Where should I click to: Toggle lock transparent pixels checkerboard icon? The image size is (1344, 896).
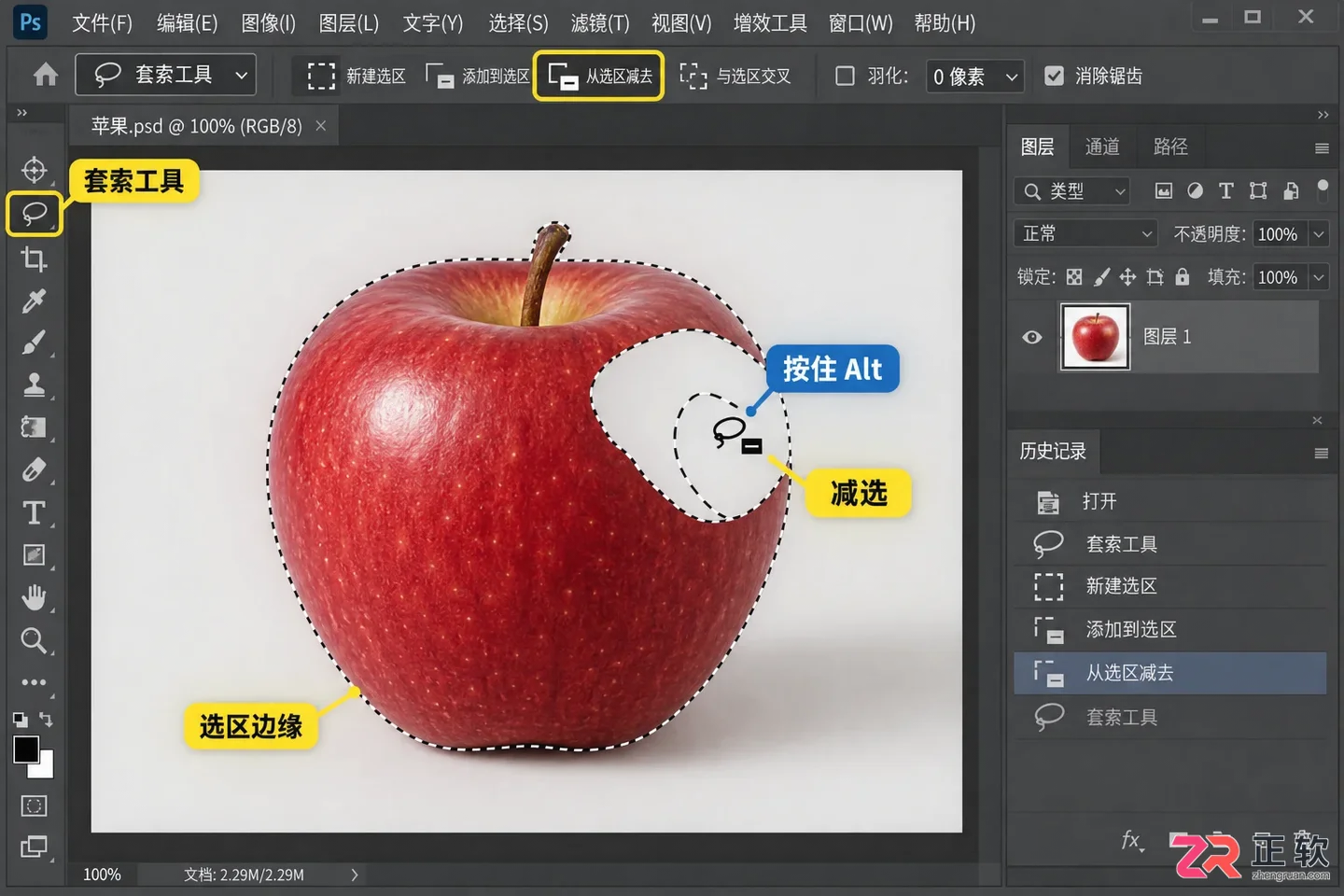pyautogui.click(x=1074, y=277)
